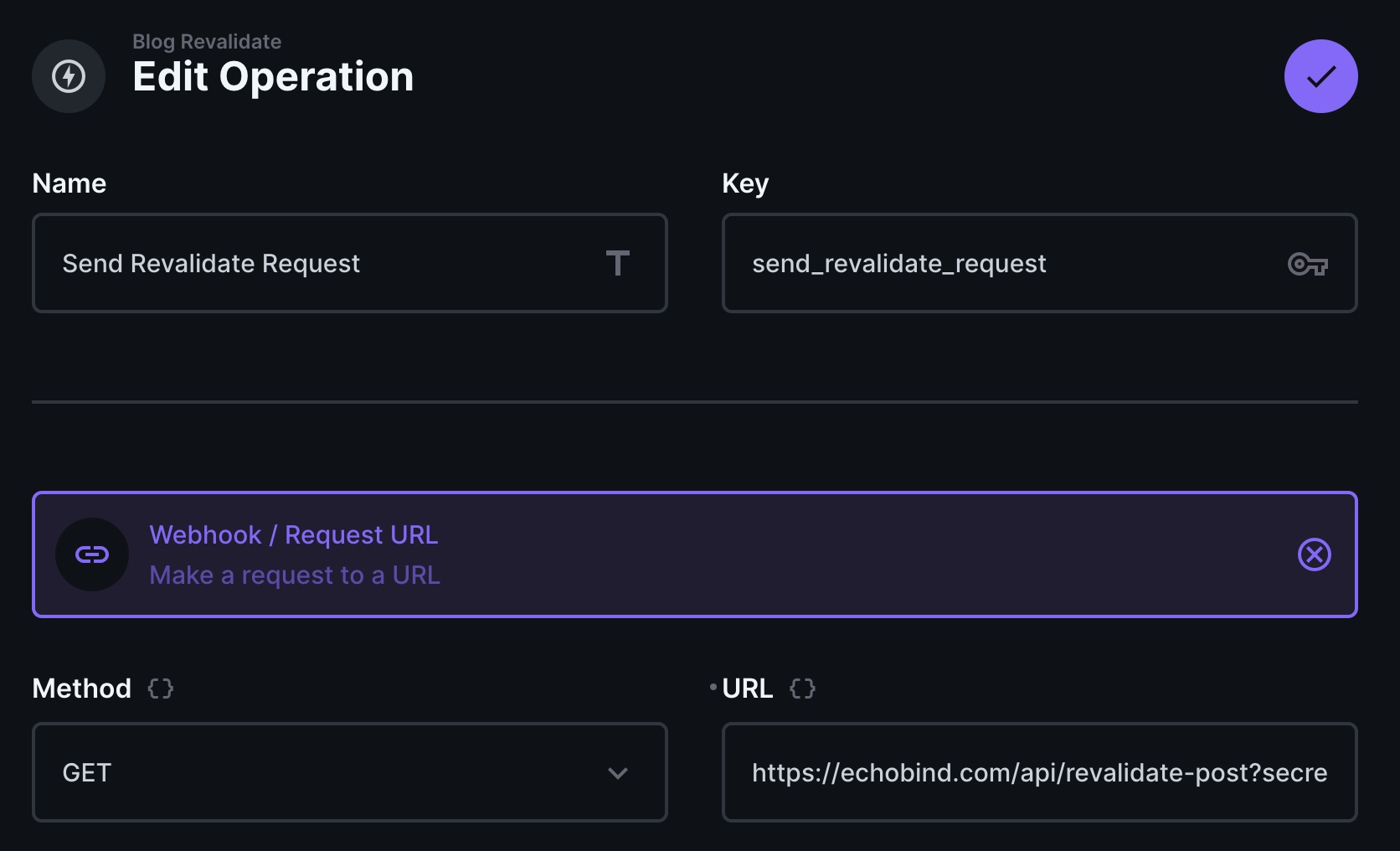This screenshot has width=1400, height=851.
Task: Click the Edit Operation heading
Action: click(x=273, y=77)
